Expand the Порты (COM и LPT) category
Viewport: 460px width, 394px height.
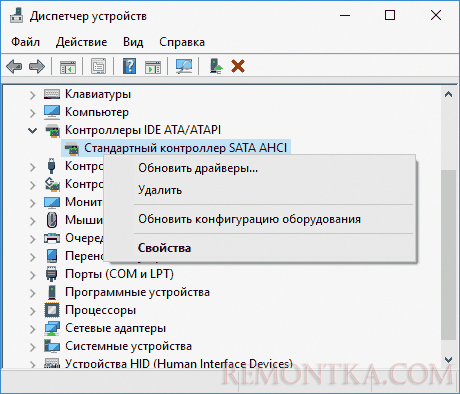click(32, 275)
